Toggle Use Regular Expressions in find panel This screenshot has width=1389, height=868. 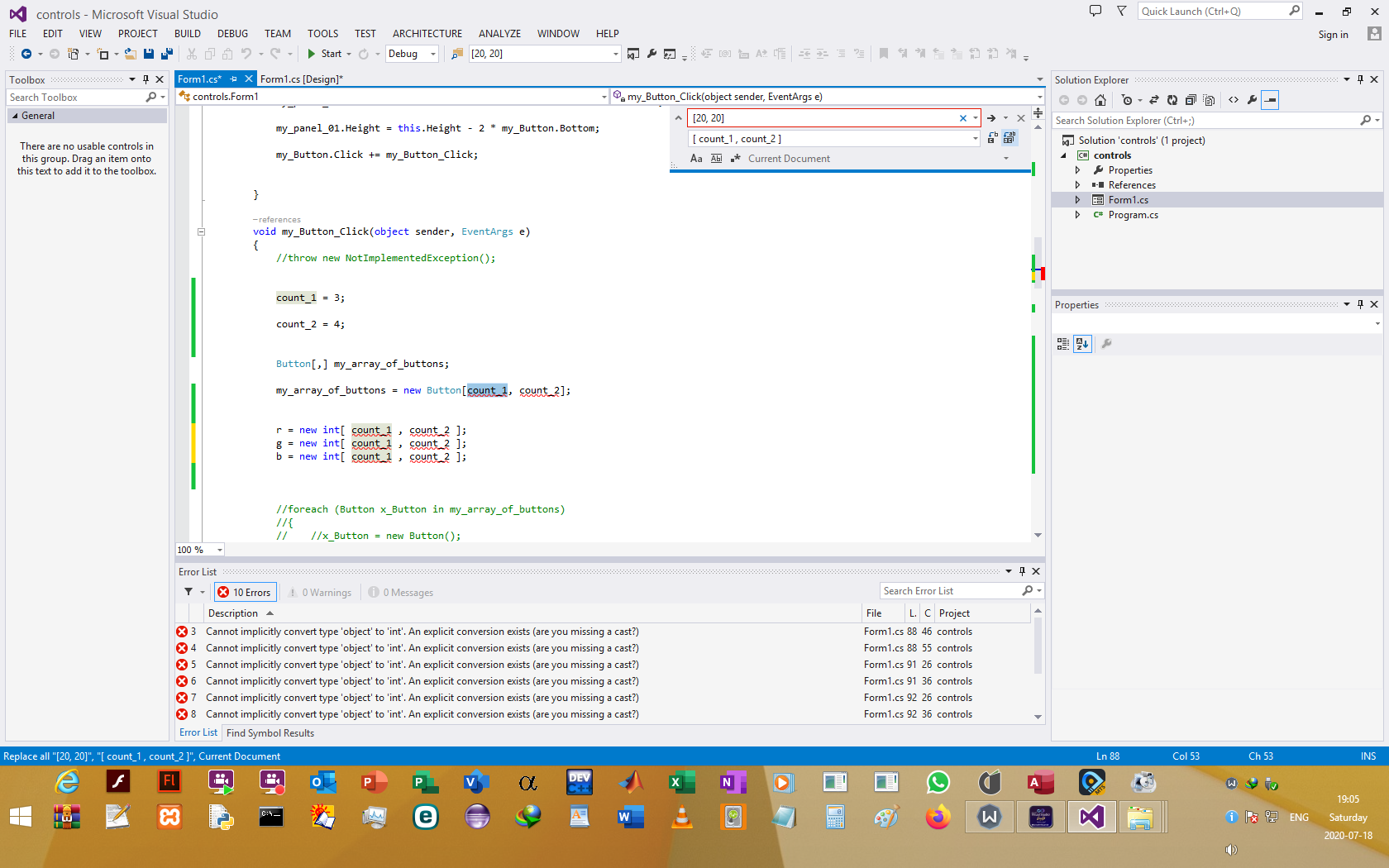735,159
